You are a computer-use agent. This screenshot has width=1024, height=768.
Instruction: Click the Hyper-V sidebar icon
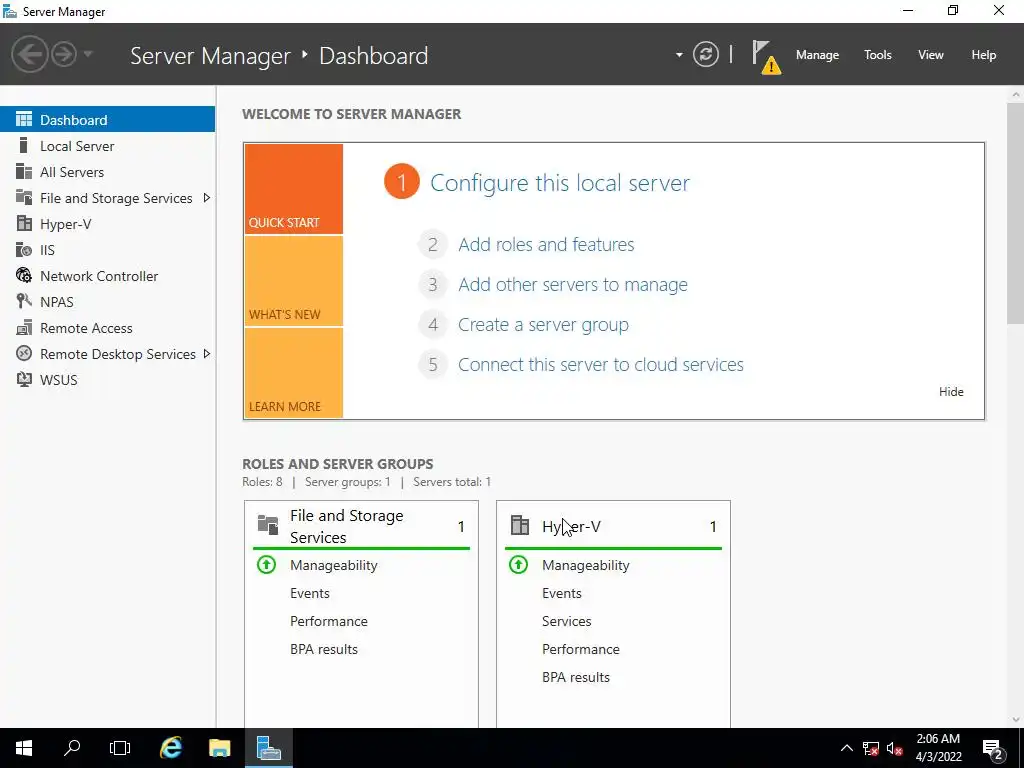24,223
